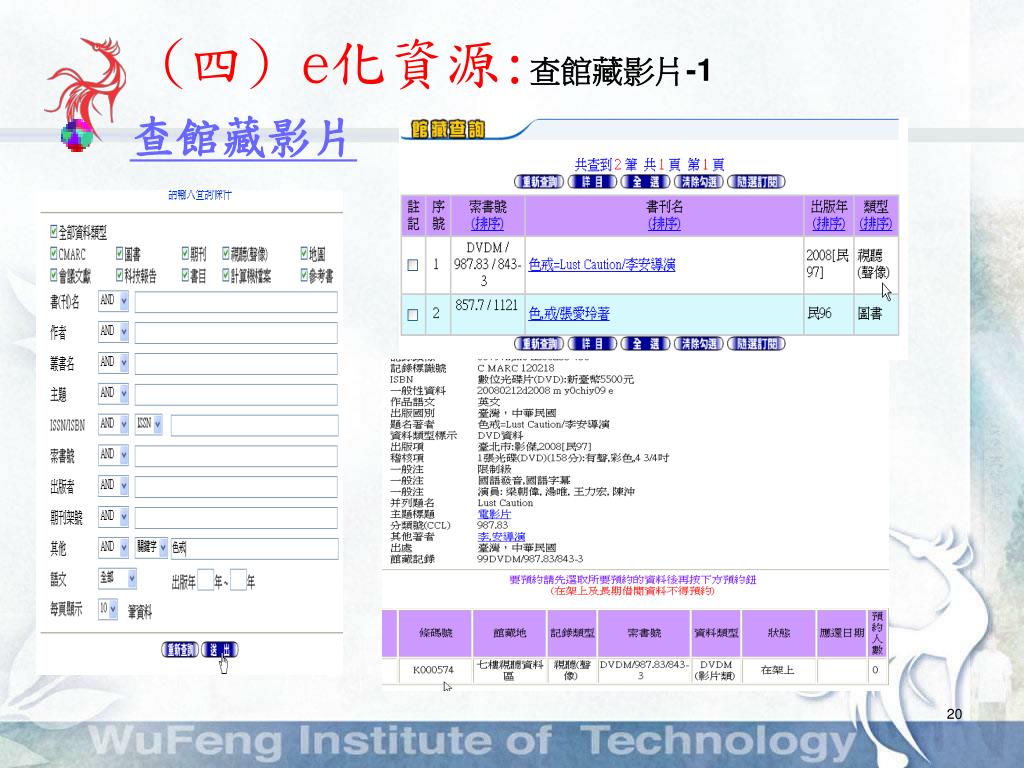Click 隨選訂閱 button below results table
The width and height of the screenshot is (1024, 768).
[x=756, y=344]
